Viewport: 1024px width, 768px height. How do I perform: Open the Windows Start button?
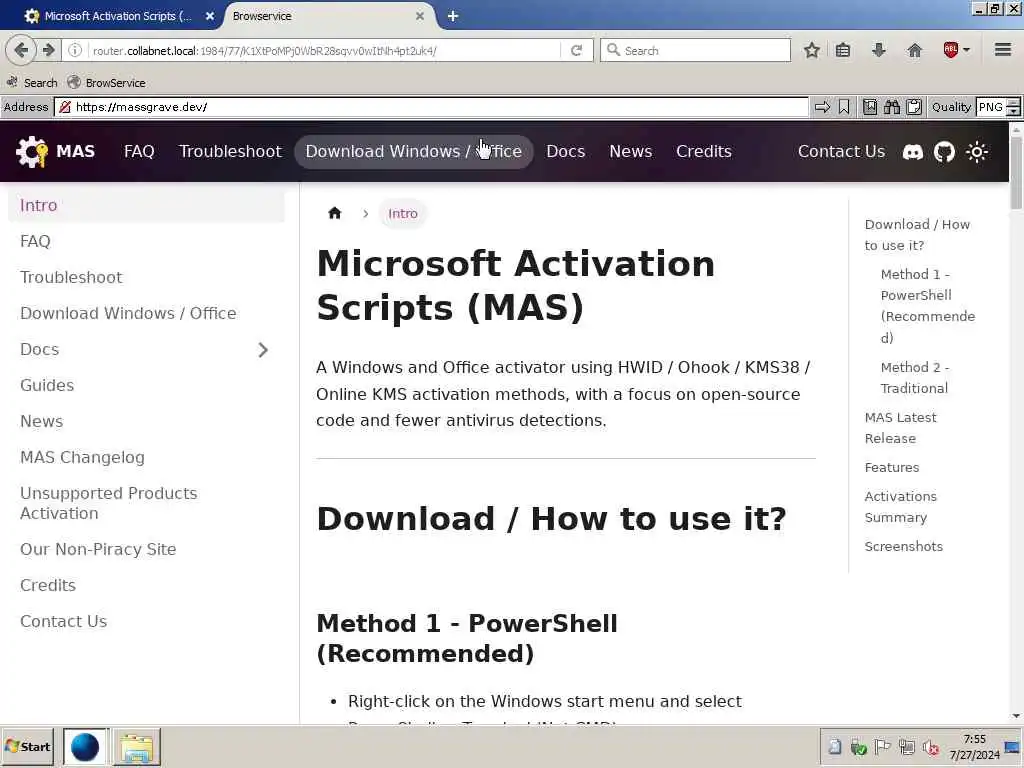click(27, 747)
